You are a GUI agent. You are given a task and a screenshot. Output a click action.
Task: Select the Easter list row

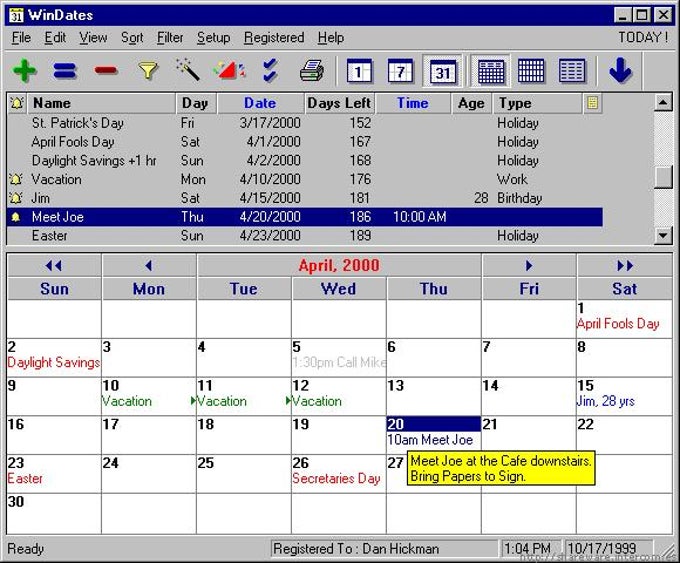point(304,236)
